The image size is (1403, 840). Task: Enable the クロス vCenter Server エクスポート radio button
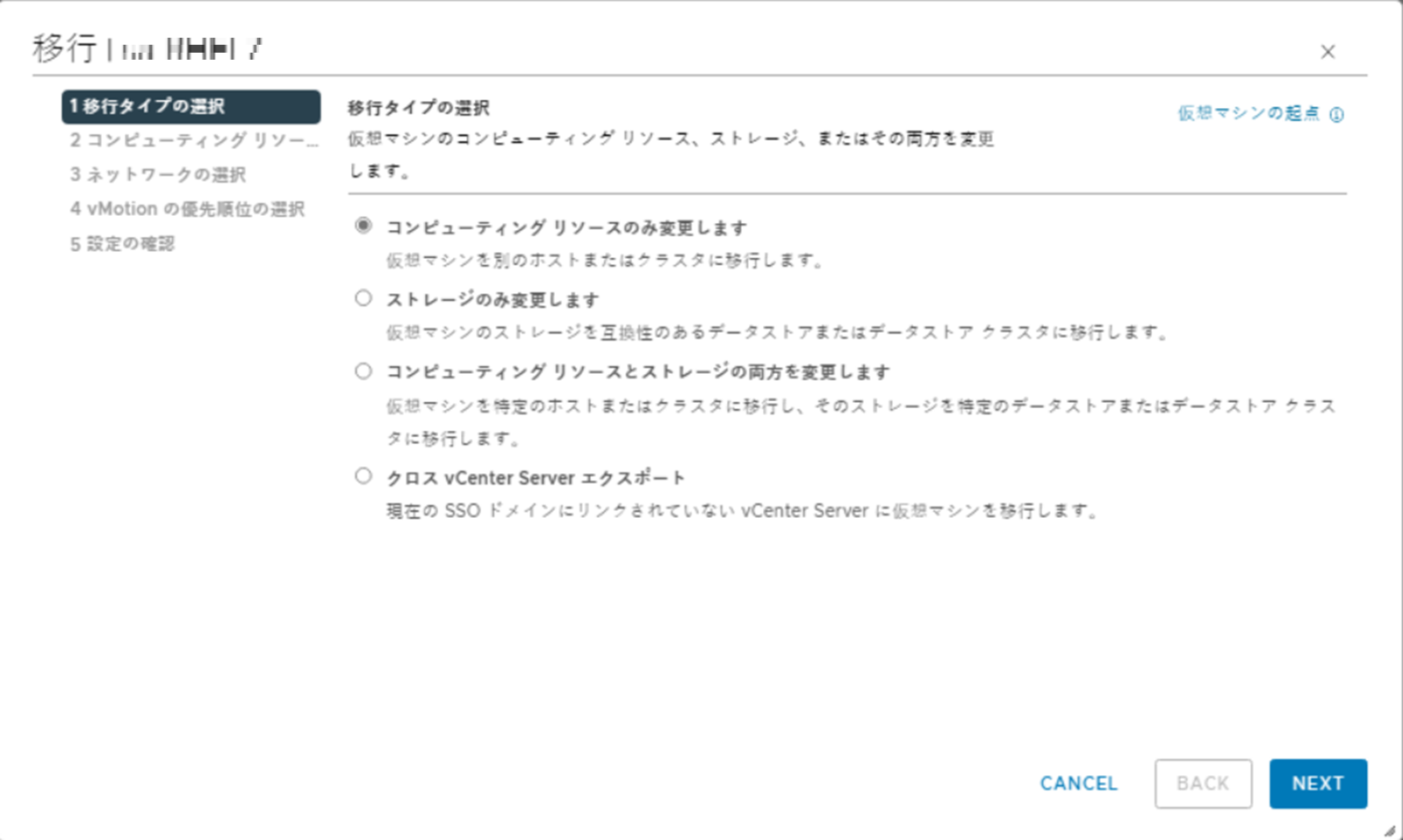coord(363,476)
